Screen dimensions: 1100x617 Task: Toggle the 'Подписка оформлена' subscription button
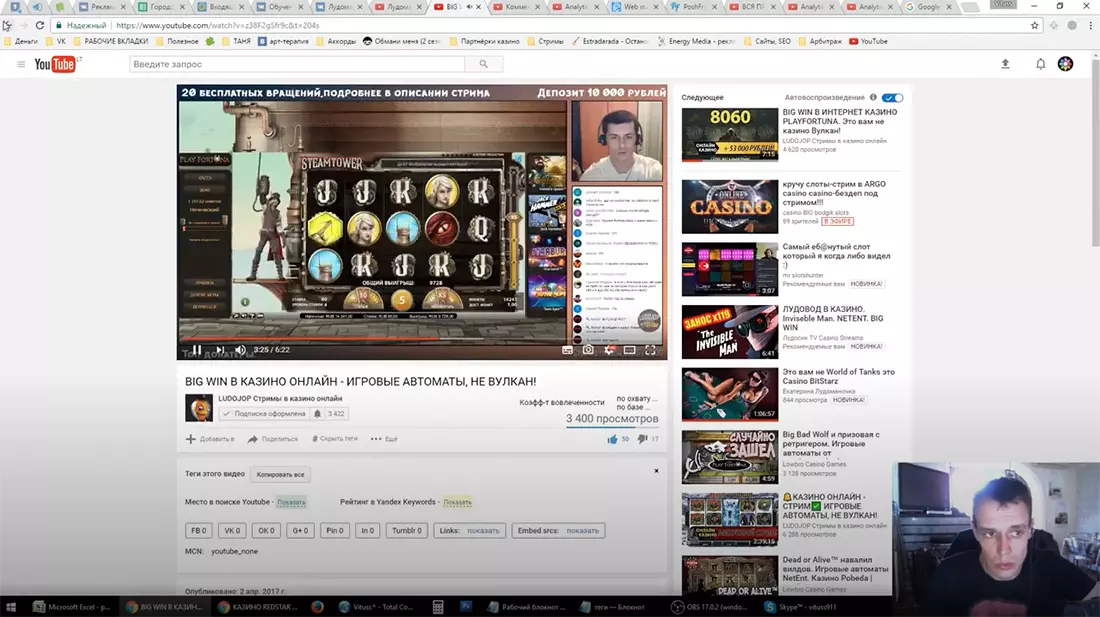[x=264, y=413]
